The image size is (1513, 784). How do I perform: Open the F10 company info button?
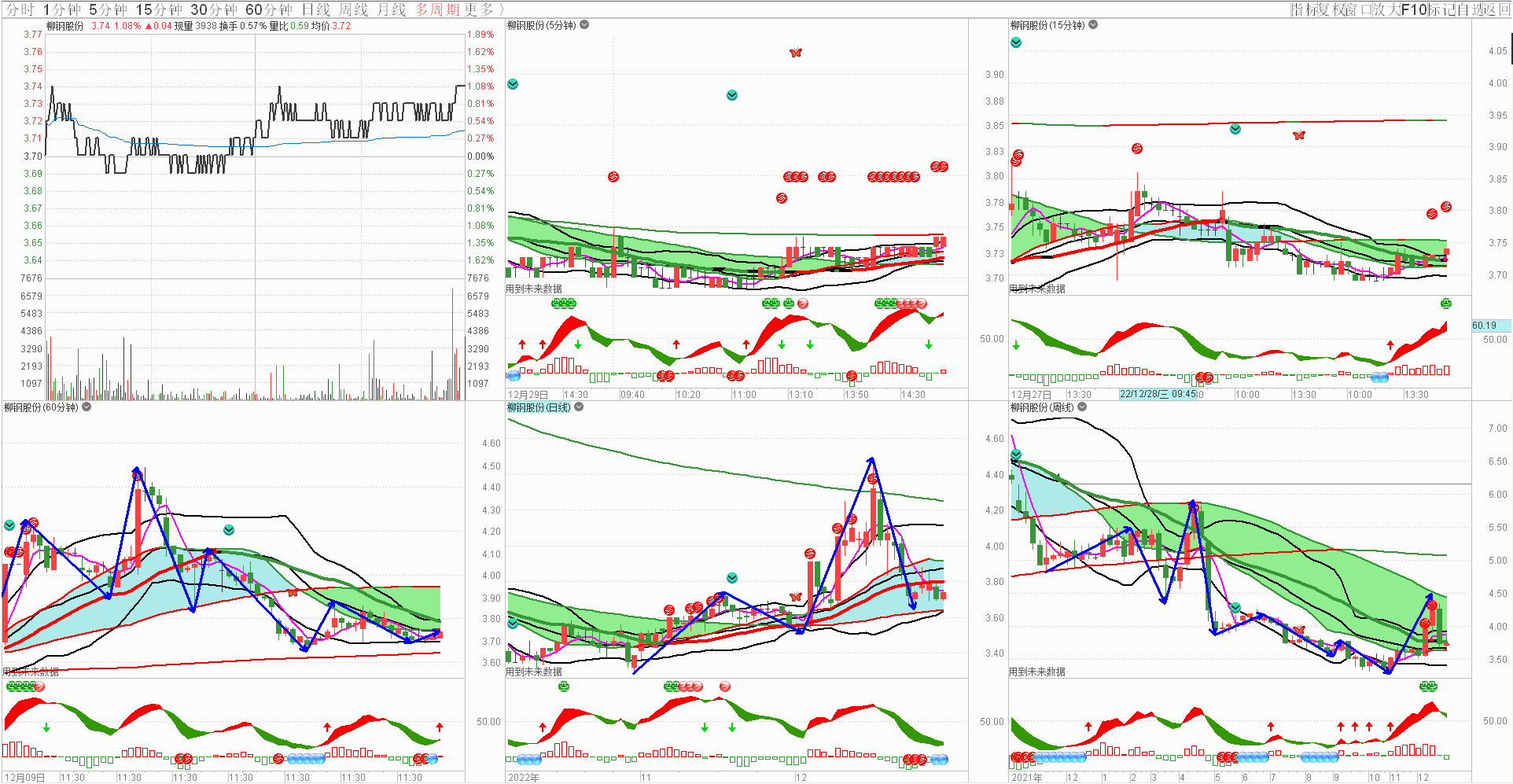click(x=1414, y=9)
